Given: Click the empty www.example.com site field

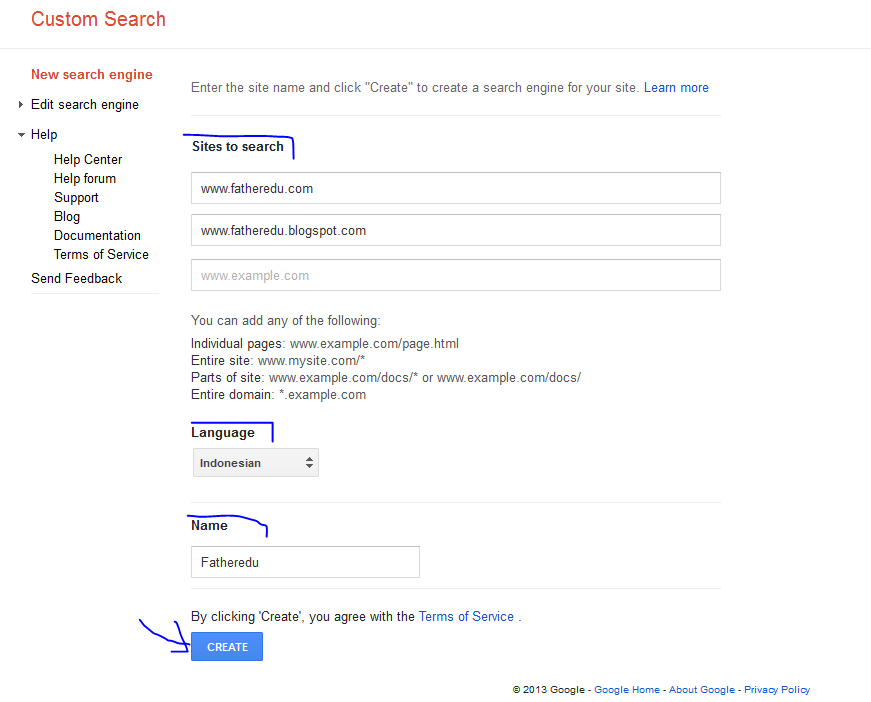Looking at the screenshot, I should pyautogui.click(x=455, y=275).
